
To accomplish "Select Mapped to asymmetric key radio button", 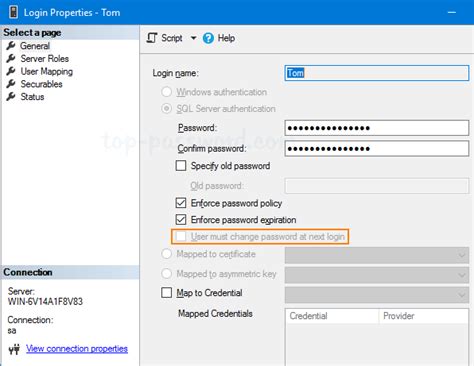I will 166,274.
